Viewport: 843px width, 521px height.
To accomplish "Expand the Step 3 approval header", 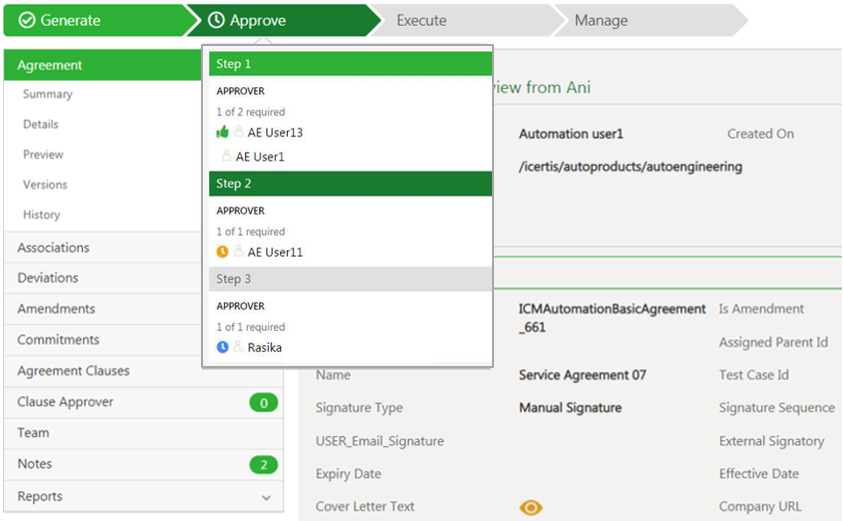I will [350, 279].
